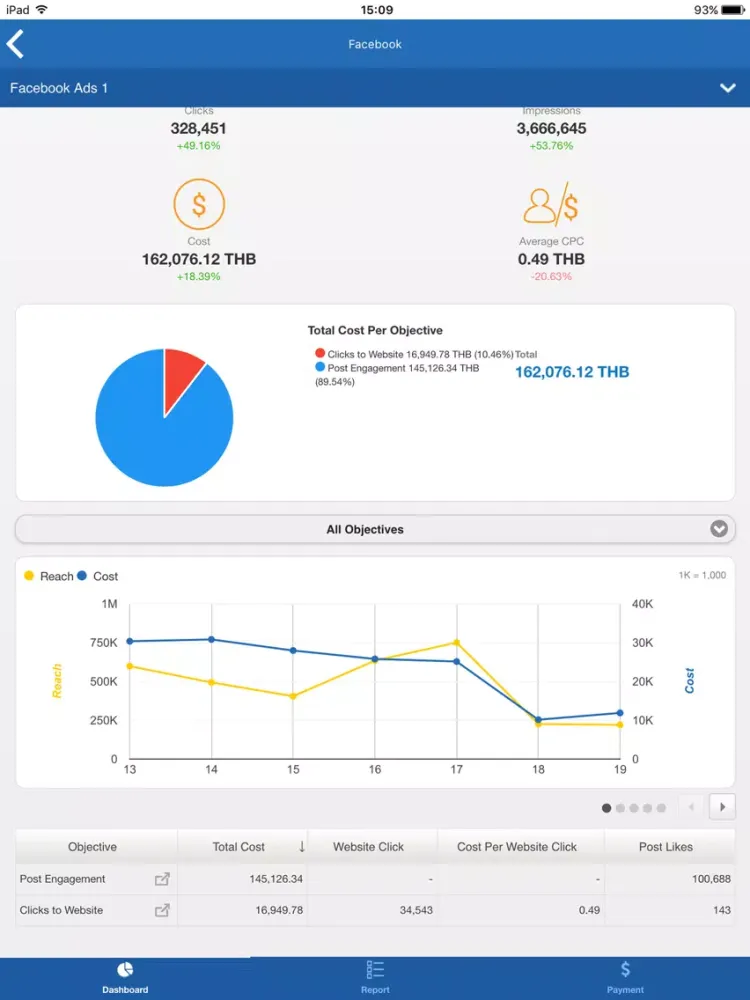
Task: Click the Post Engagement row label
Action: 62,879
